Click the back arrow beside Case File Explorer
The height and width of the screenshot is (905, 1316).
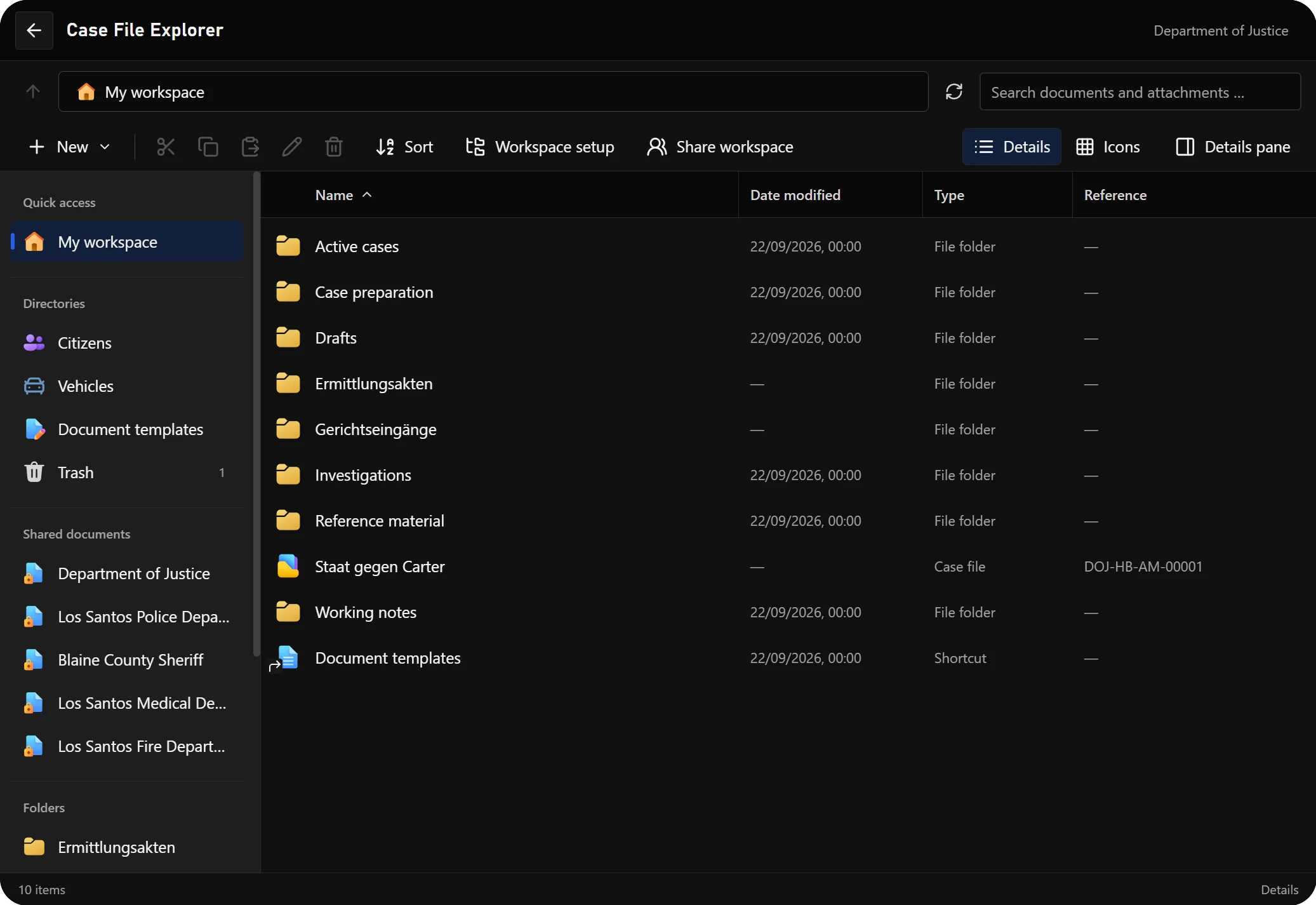[x=34, y=30]
